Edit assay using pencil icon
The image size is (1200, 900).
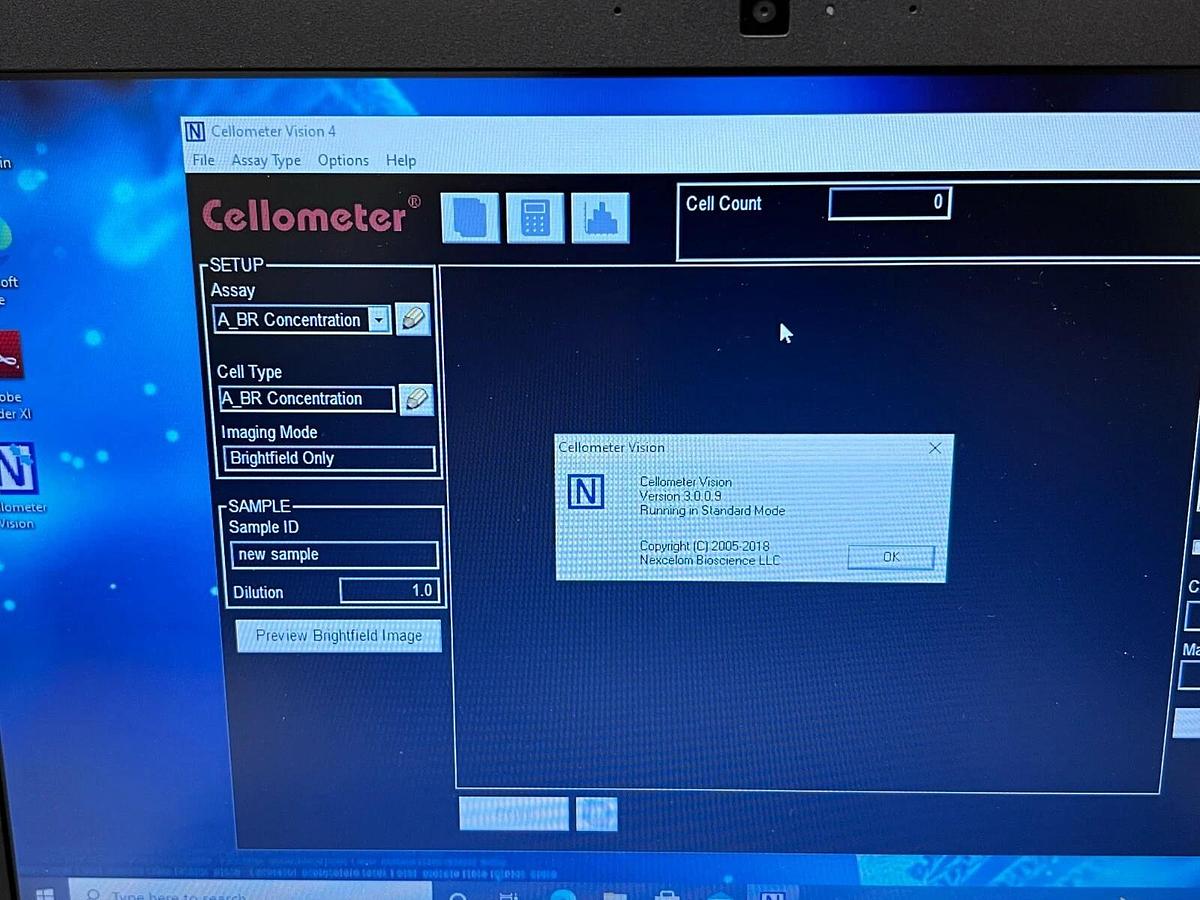click(x=412, y=320)
